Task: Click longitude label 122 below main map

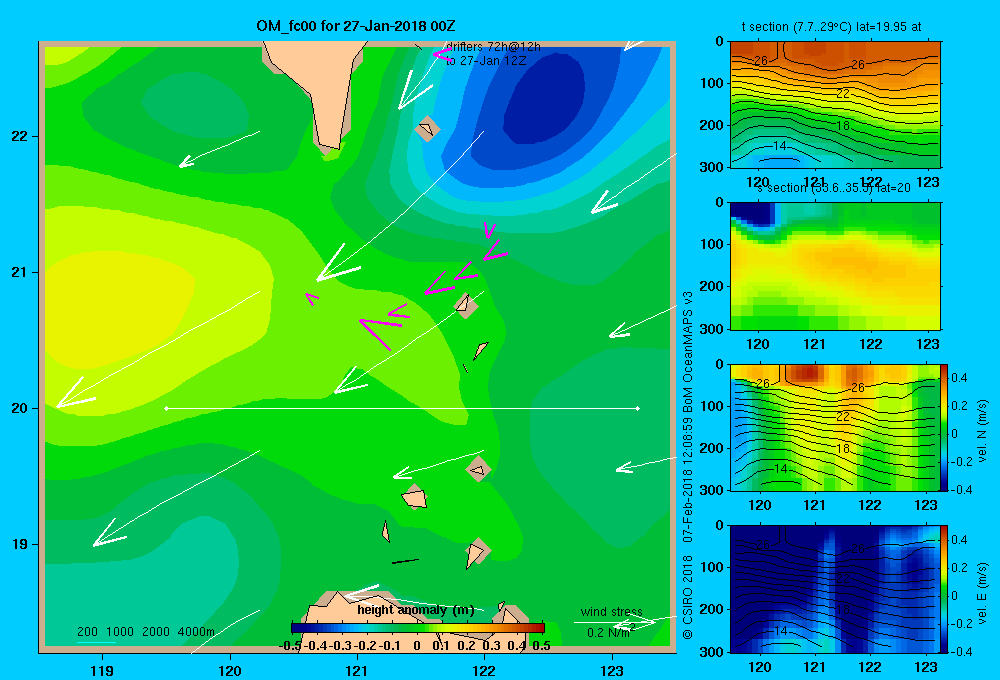Action: pos(484,670)
